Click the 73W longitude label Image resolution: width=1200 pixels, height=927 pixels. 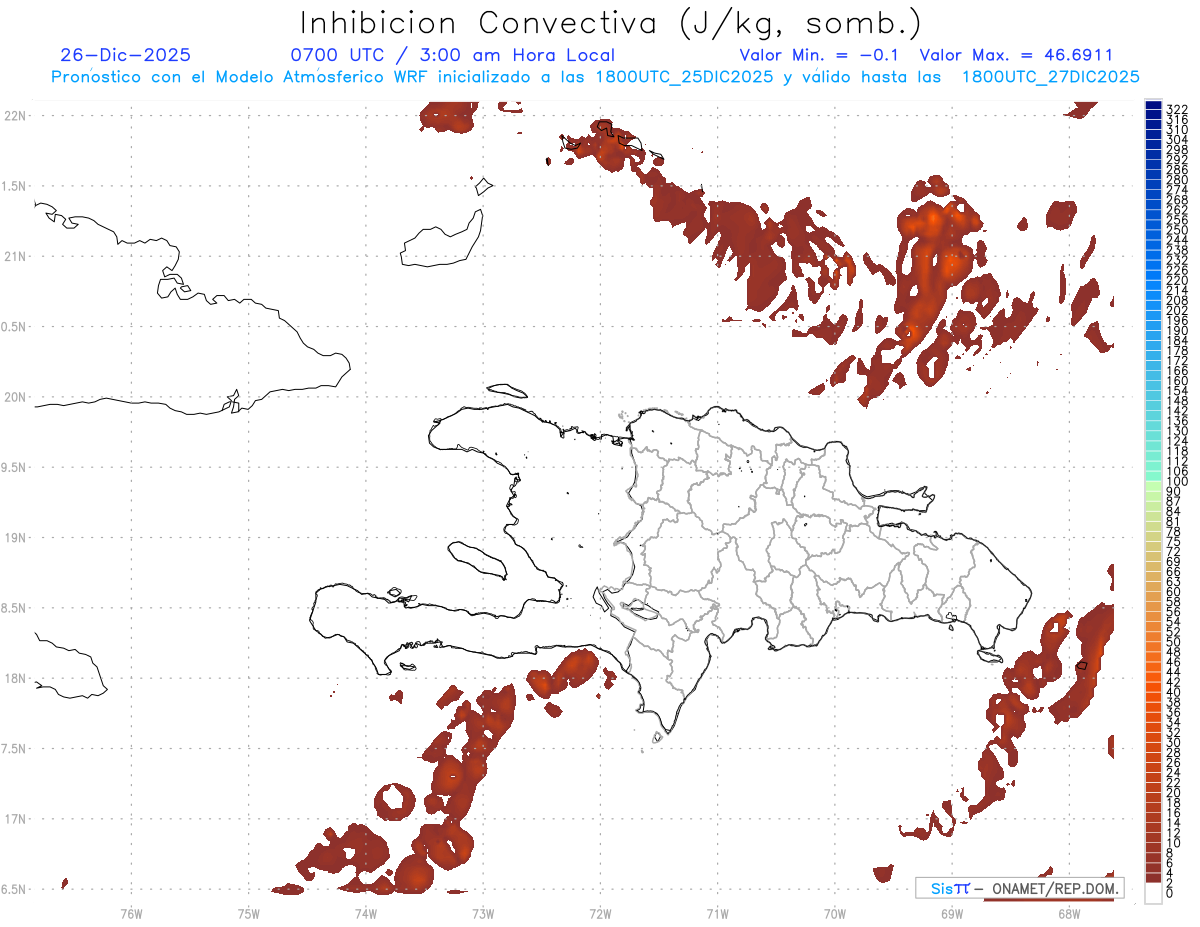483,913
